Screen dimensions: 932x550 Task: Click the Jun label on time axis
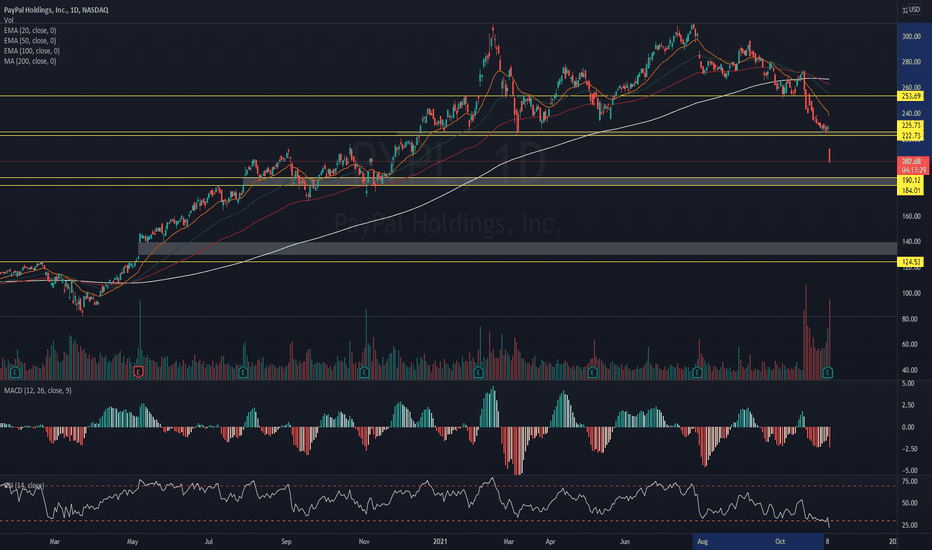625,541
